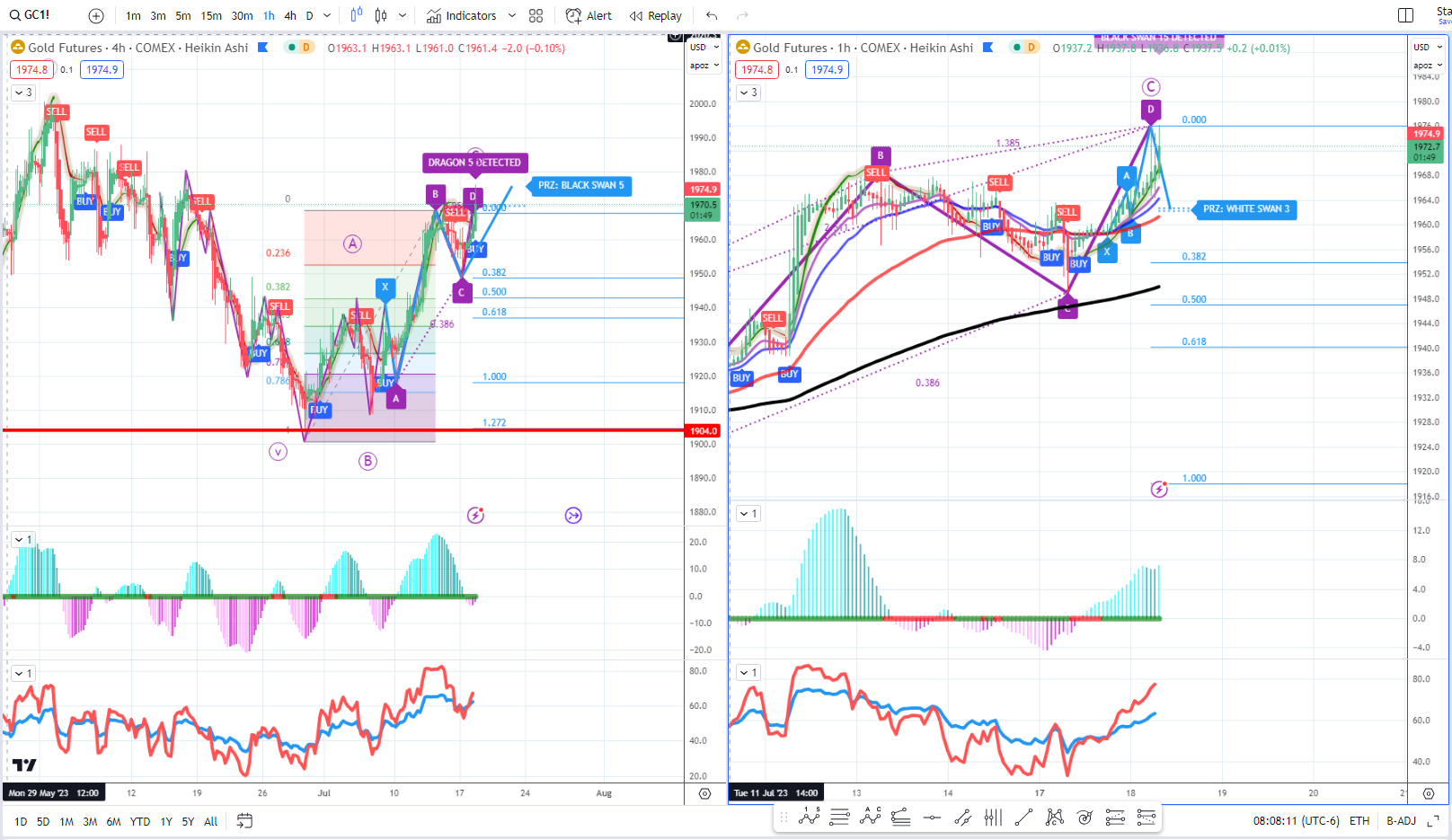
Task: Open apoz unit dropdown on left chart
Action: pos(704,66)
